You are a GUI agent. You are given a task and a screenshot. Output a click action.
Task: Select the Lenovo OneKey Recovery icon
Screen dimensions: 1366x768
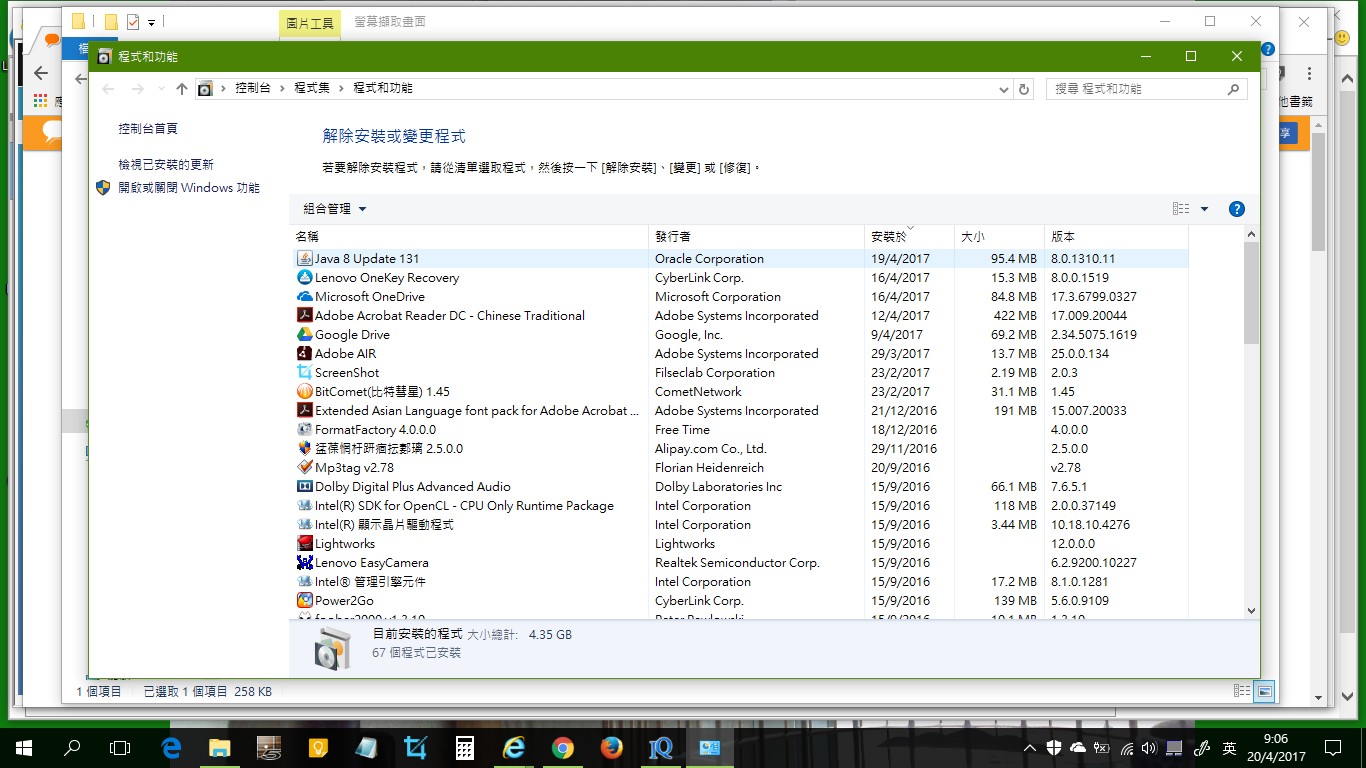click(x=305, y=278)
